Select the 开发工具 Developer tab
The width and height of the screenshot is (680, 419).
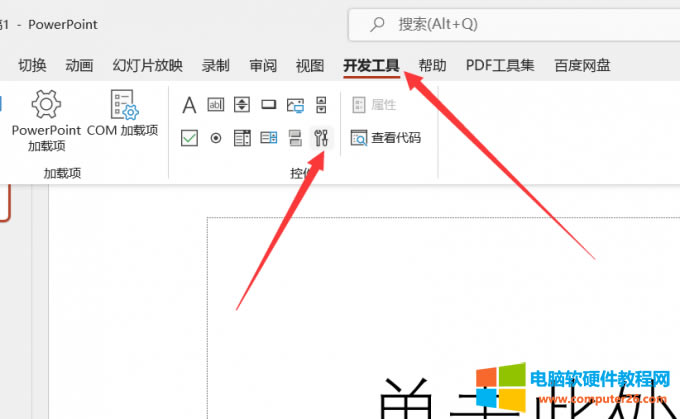371,65
